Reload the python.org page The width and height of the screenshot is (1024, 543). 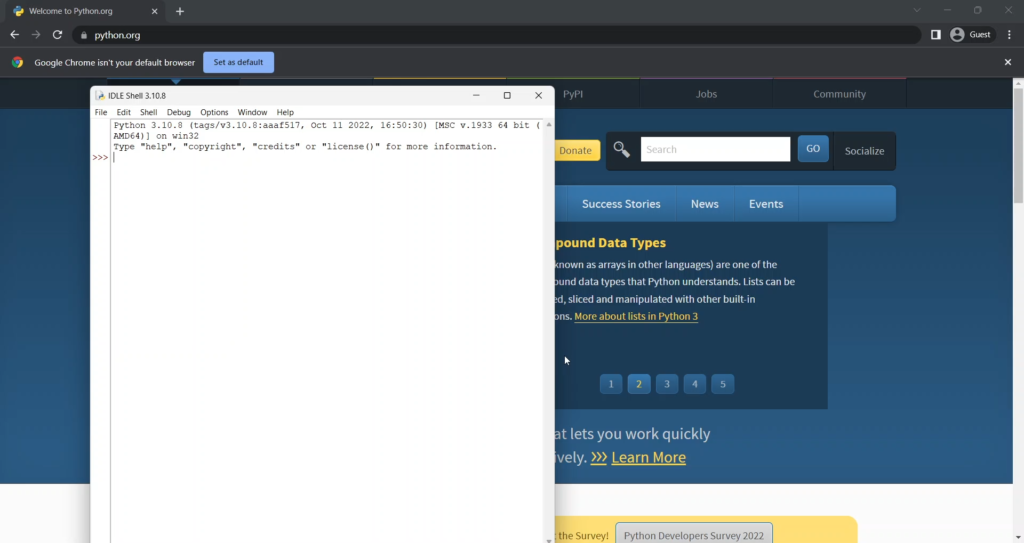pyautogui.click(x=57, y=35)
